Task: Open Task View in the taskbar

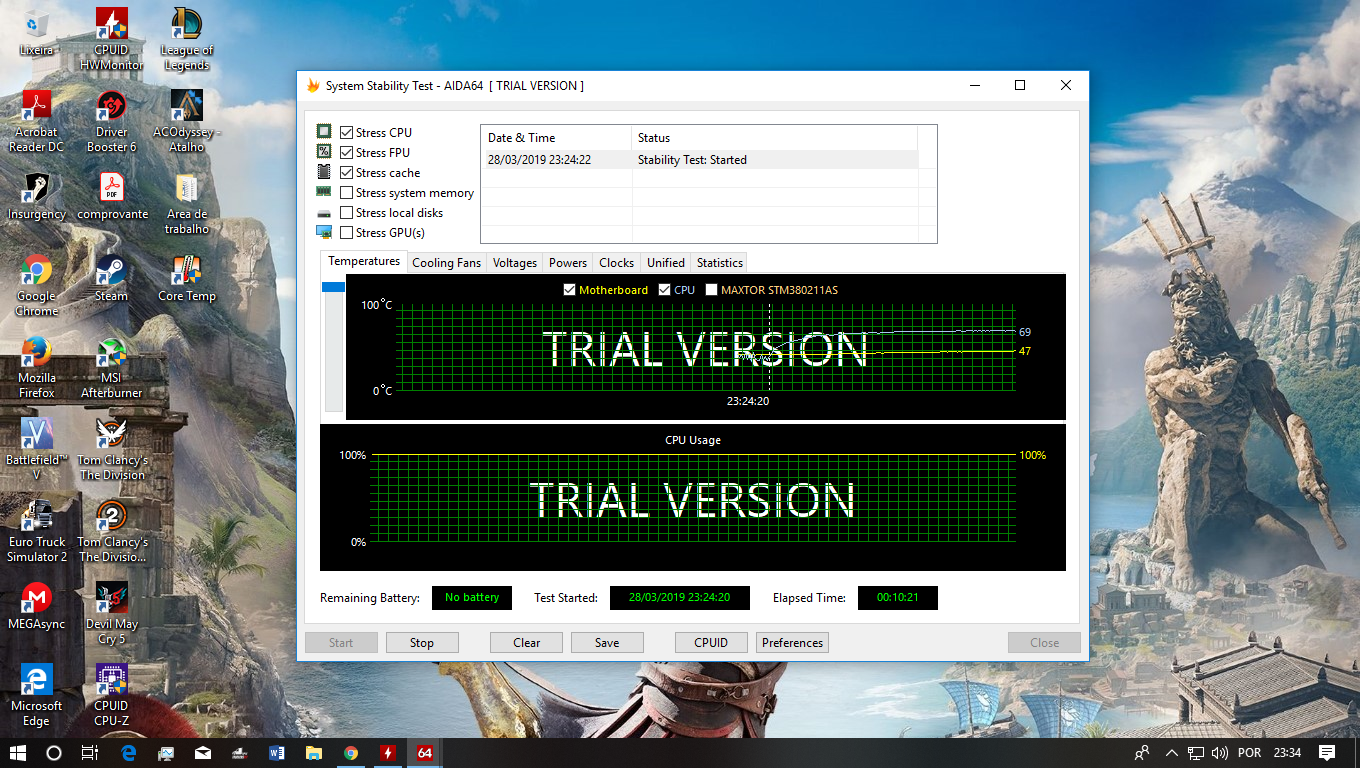Action: click(90, 753)
